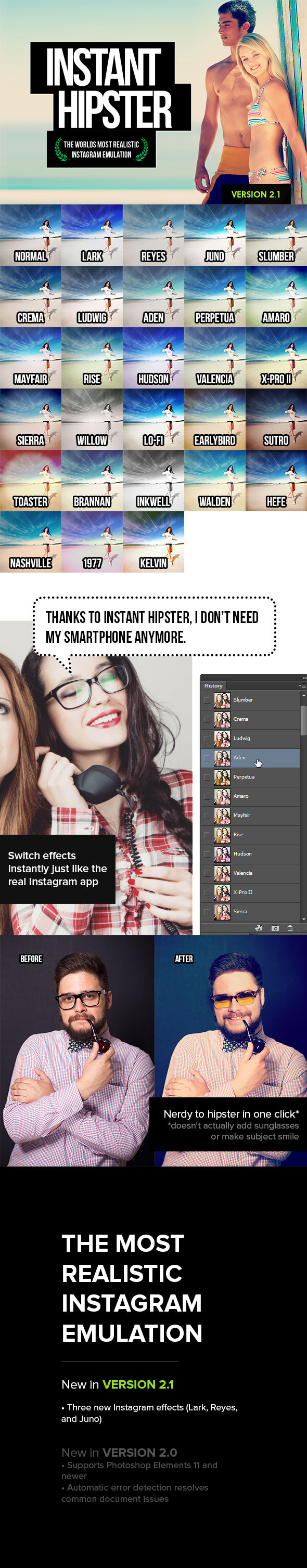The image size is (307, 1568).
Task: Click the Toaster preview in the effects grid
Action: pos(31,481)
